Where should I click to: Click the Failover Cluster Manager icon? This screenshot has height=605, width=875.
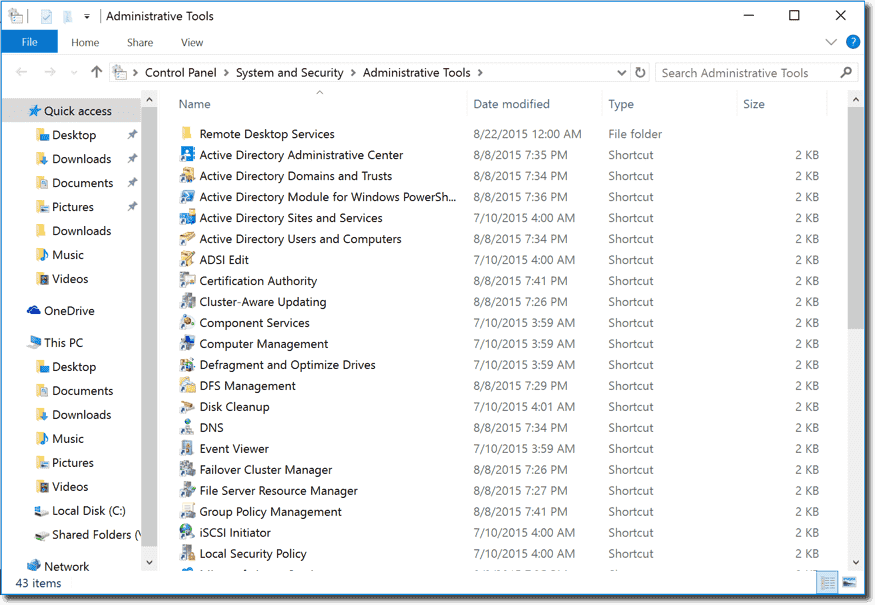187,470
